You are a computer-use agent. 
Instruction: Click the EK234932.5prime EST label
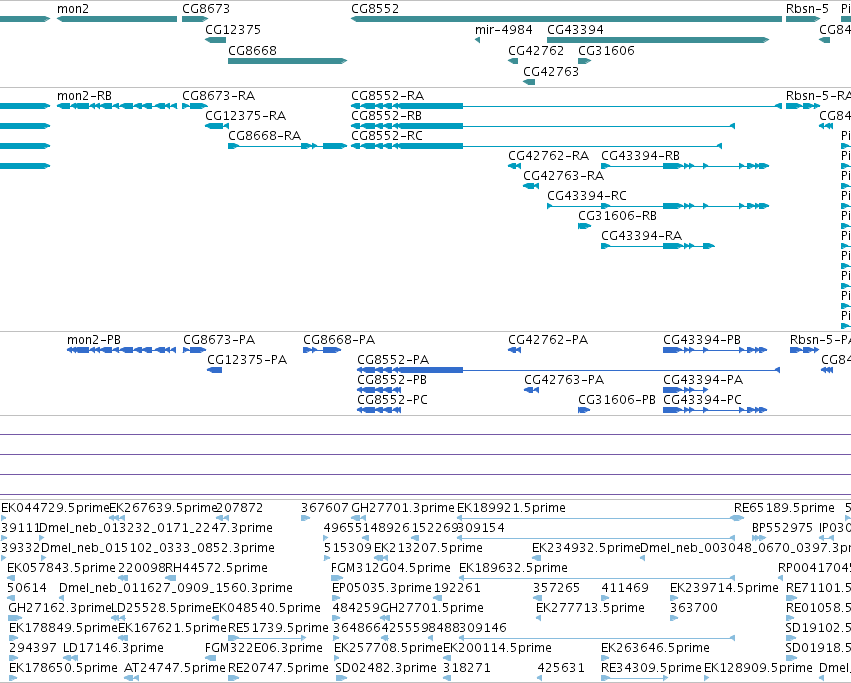(x=586, y=548)
